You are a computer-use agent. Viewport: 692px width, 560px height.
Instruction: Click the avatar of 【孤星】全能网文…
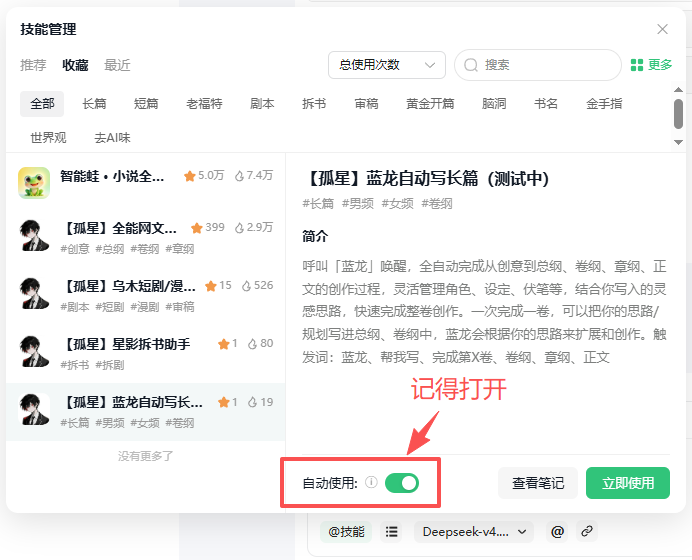pyautogui.click(x=34, y=236)
